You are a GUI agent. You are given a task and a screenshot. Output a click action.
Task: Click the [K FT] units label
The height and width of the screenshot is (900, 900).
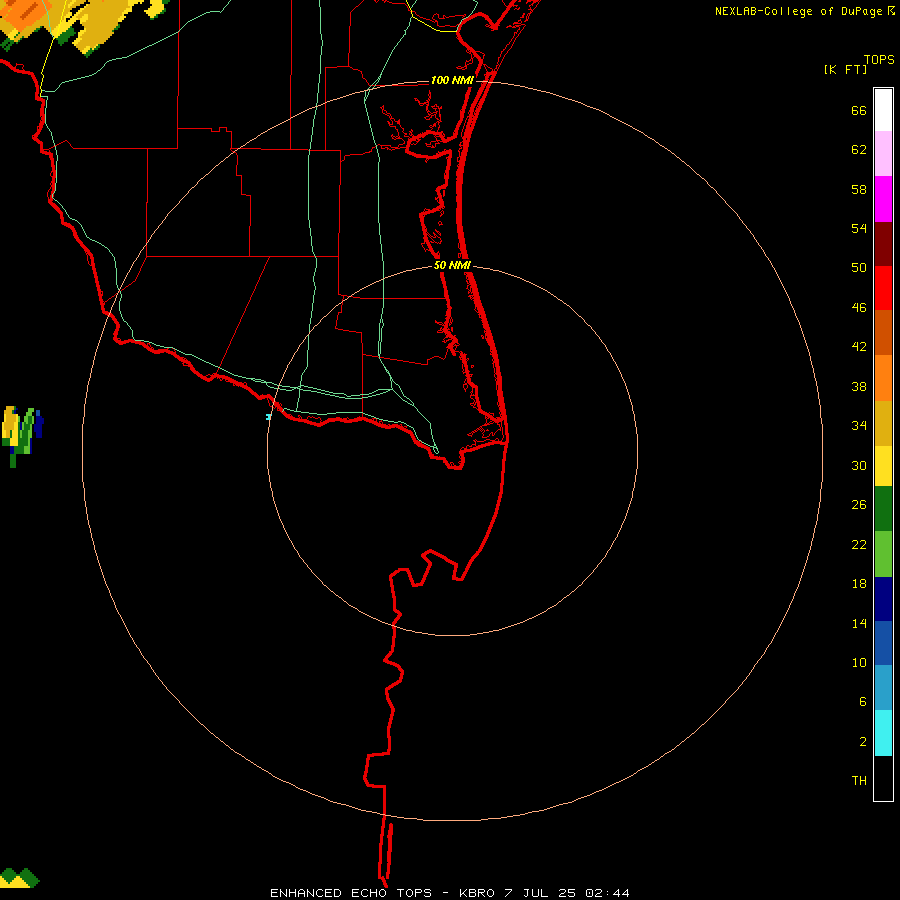coord(845,69)
